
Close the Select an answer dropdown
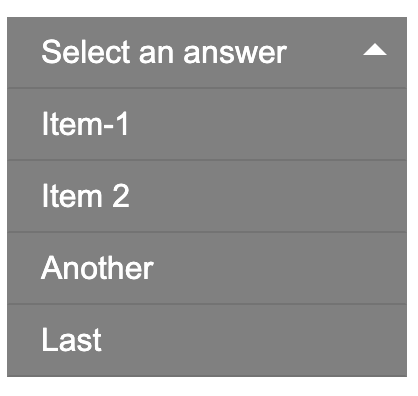(207, 53)
